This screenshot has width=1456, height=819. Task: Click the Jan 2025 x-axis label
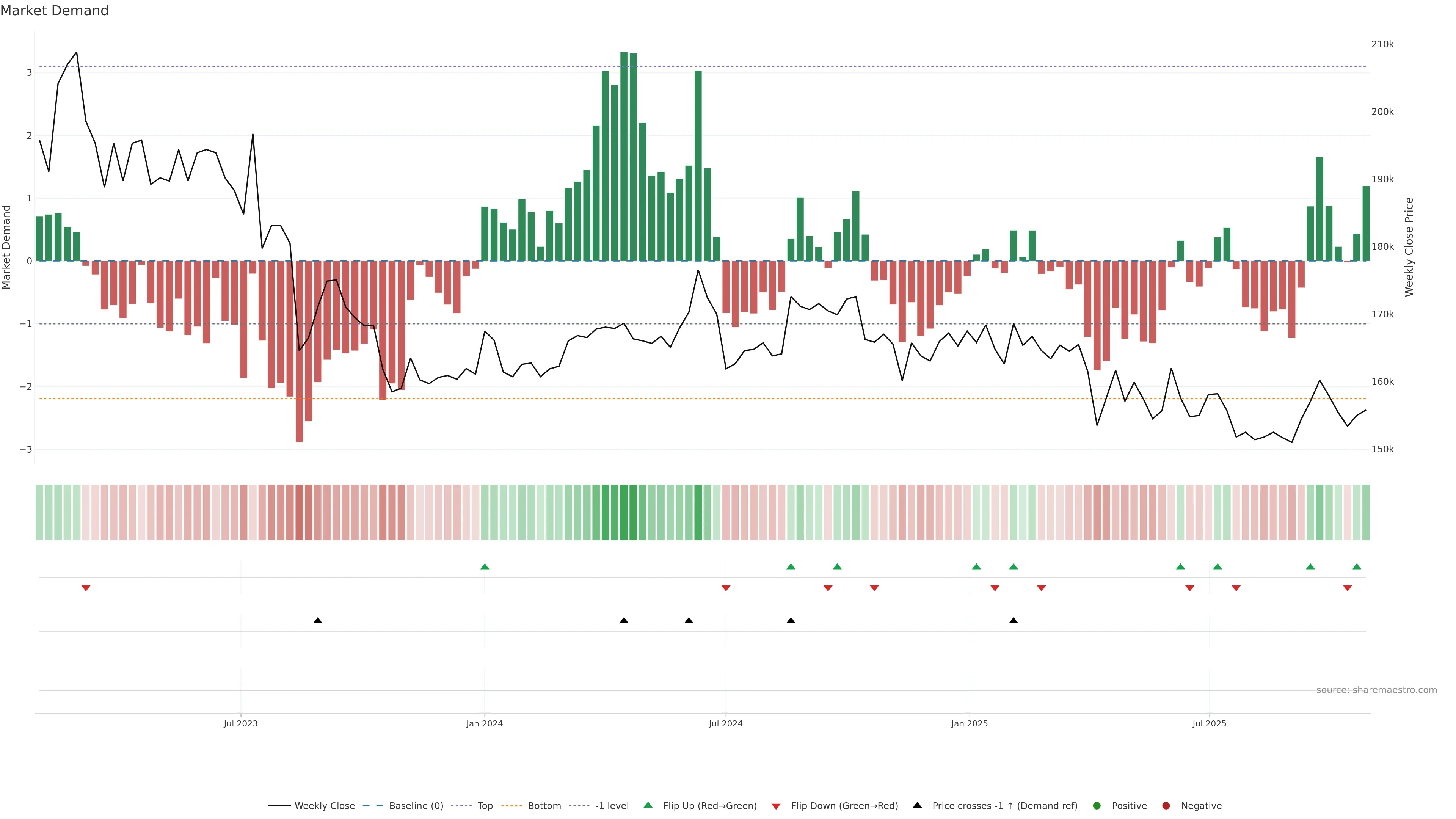click(970, 723)
